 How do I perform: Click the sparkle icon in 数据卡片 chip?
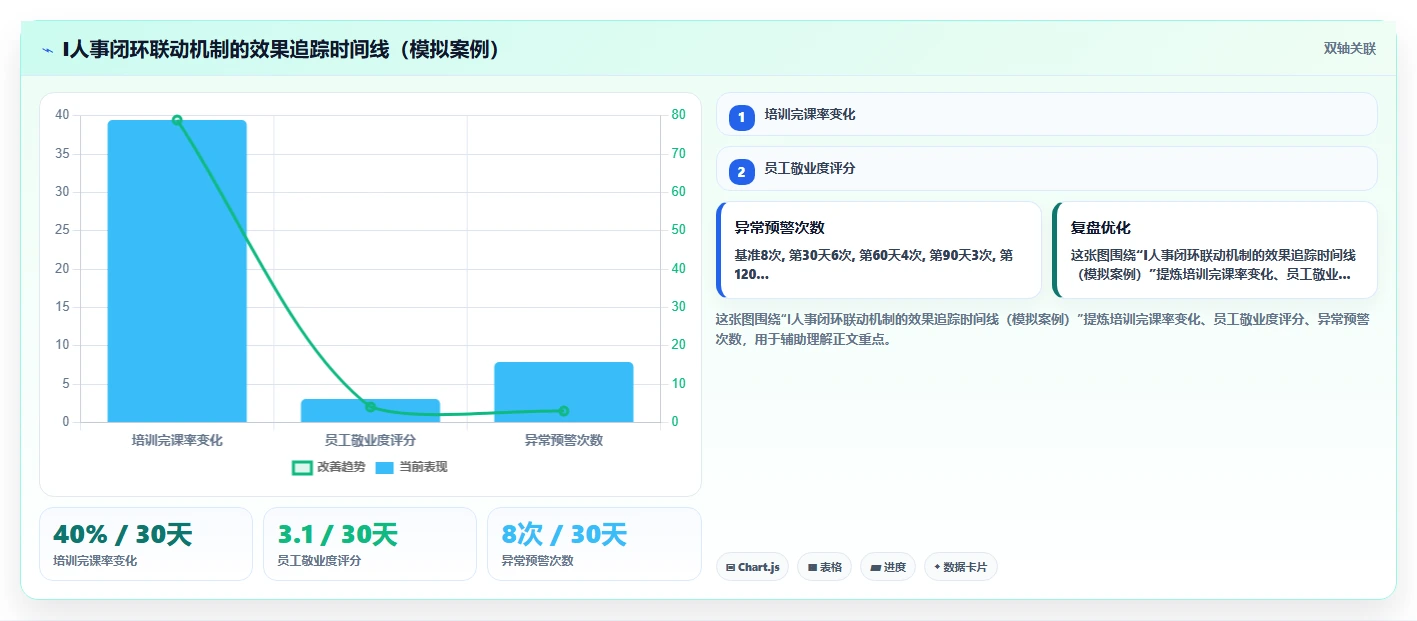tap(937, 567)
